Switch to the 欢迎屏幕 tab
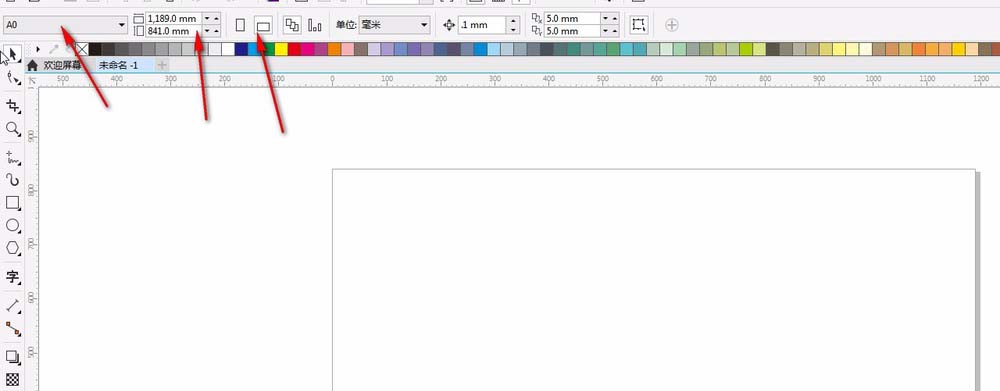This screenshot has width=1000, height=391. pyautogui.click(x=54, y=65)
